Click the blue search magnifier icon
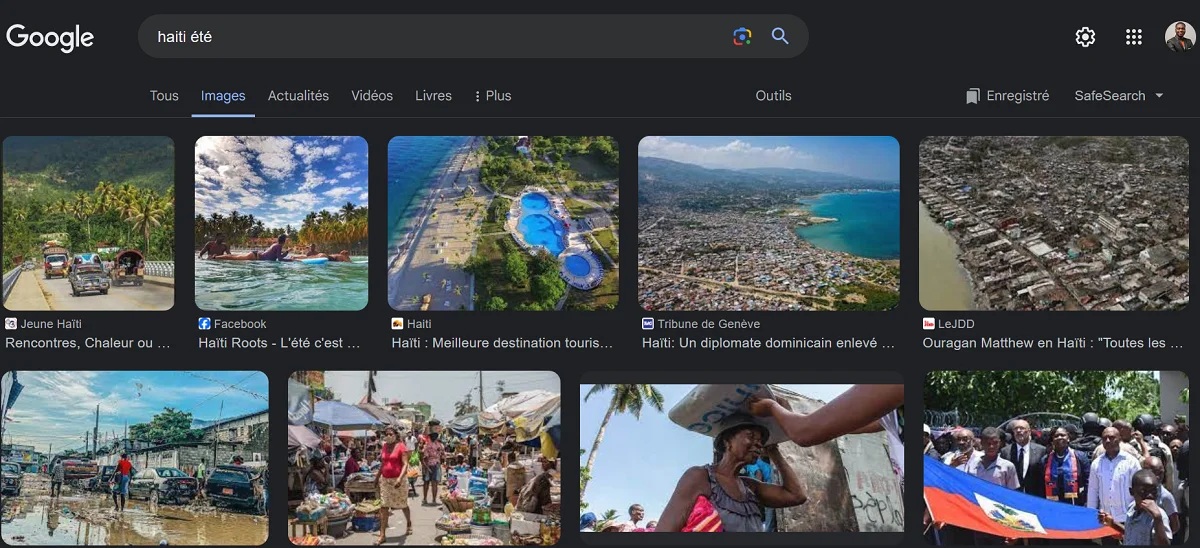Viewport: 1200px width, 548px height. coord(780,37)
